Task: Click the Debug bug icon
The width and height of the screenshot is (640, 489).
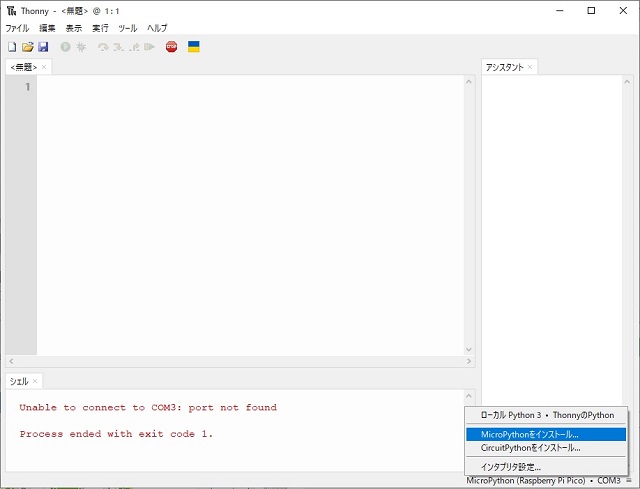Action: pyautogui.click(x=81, y=47)
